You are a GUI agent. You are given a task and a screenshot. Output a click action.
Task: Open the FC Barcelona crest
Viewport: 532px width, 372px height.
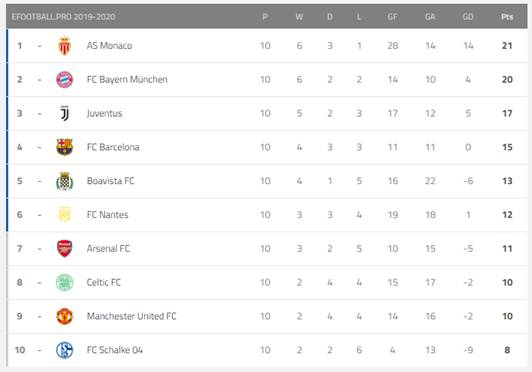[64, 147]
